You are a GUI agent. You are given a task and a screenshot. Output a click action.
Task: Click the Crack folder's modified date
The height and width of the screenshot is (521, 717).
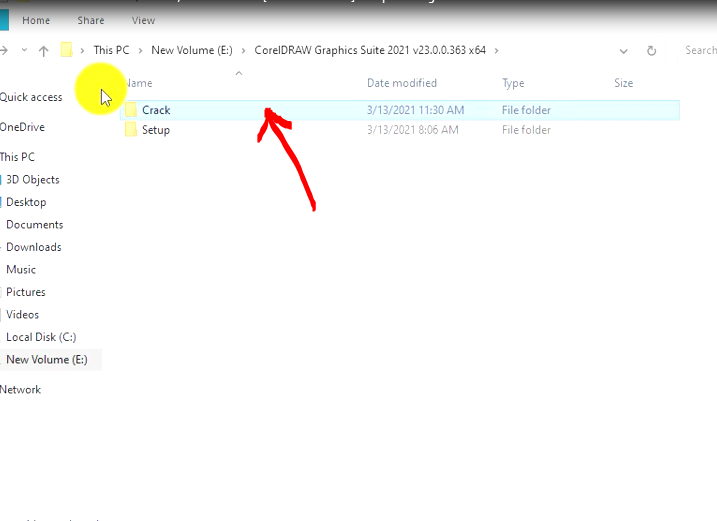click(415, 110)
